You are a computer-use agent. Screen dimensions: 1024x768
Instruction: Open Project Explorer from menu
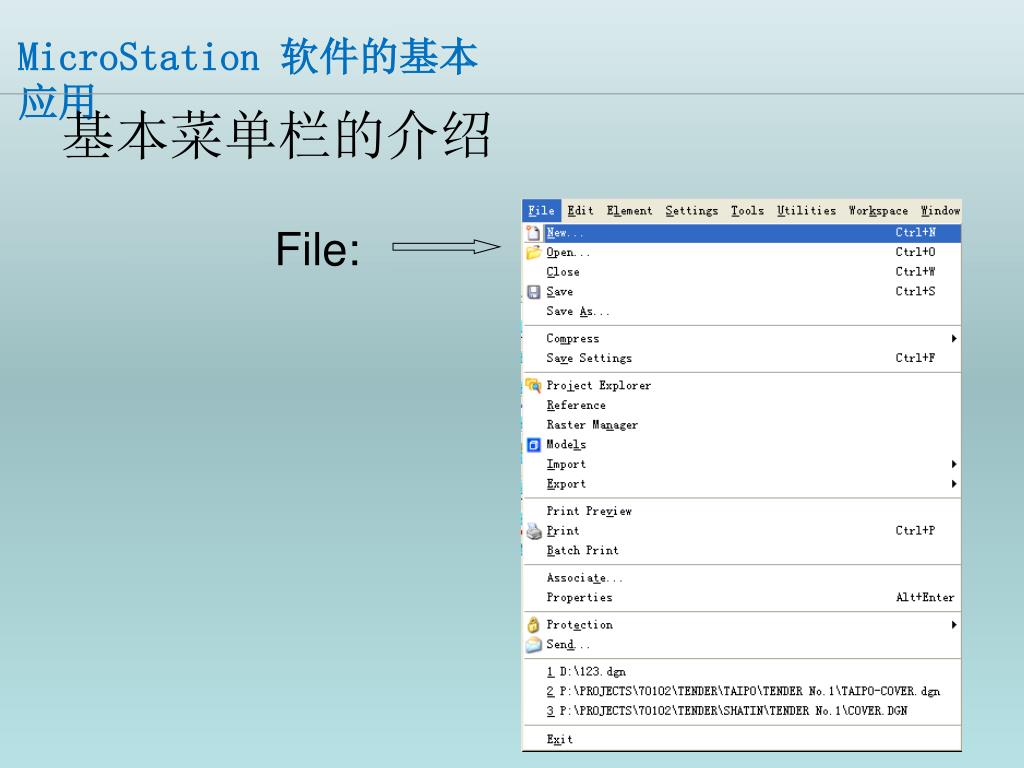[742, 385]
